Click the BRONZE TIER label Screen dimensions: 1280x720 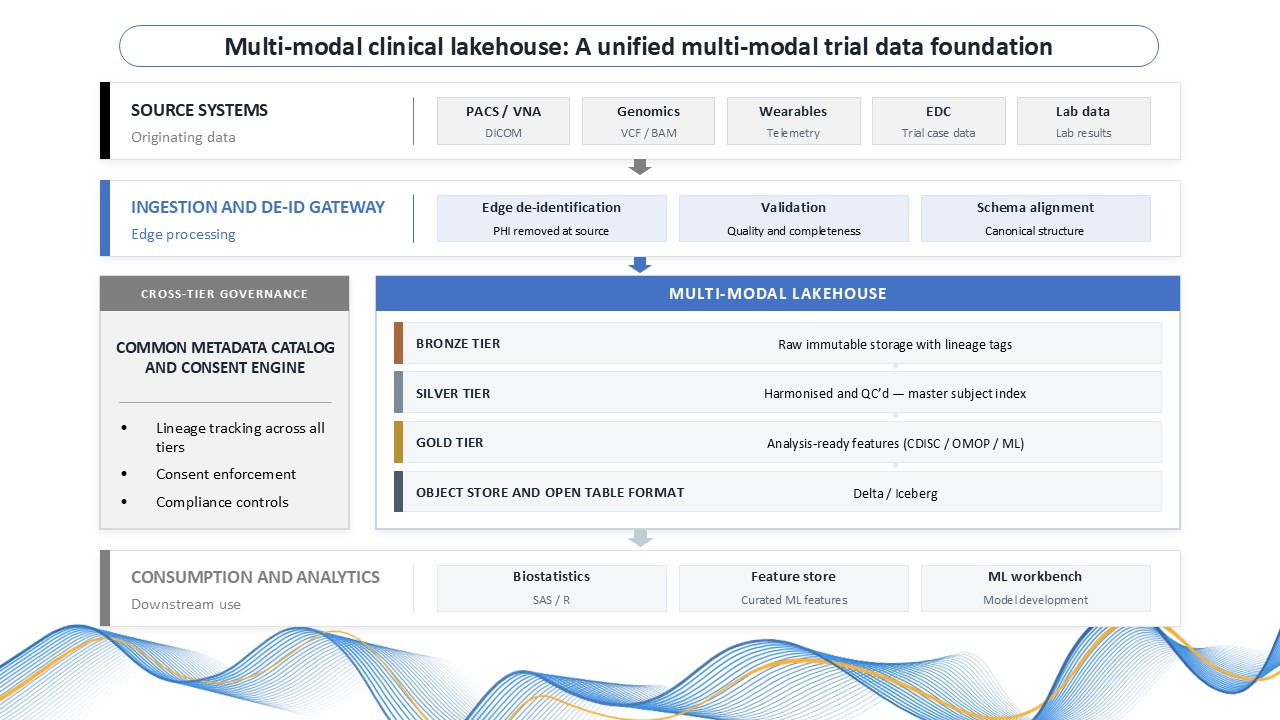(458, 343)
